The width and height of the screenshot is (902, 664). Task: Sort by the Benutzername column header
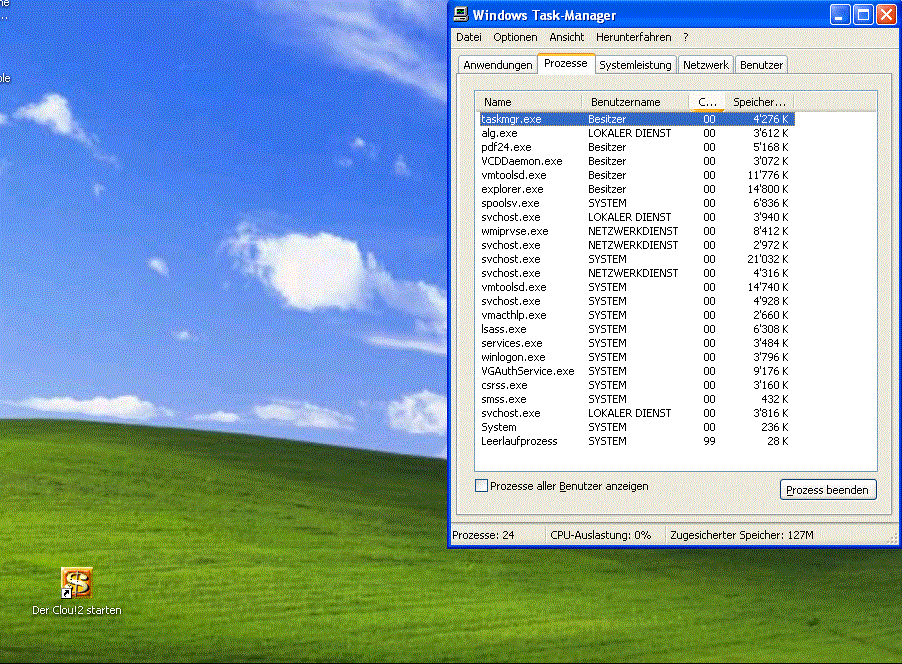click(x=635, y=102)
